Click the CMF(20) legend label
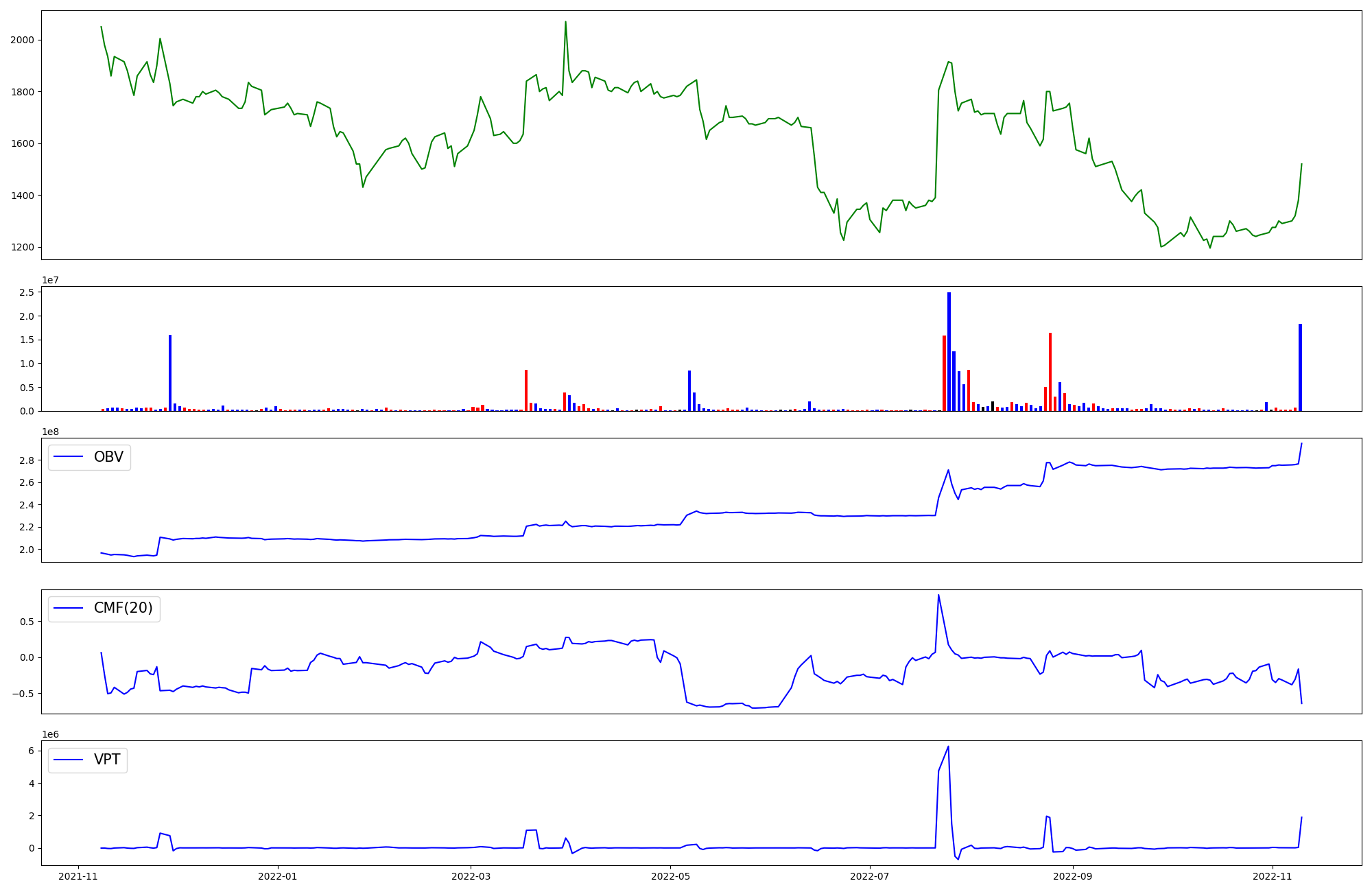The width and height of the screenshot is (1372, 892). pyautogui.click(x=123, y=608)
